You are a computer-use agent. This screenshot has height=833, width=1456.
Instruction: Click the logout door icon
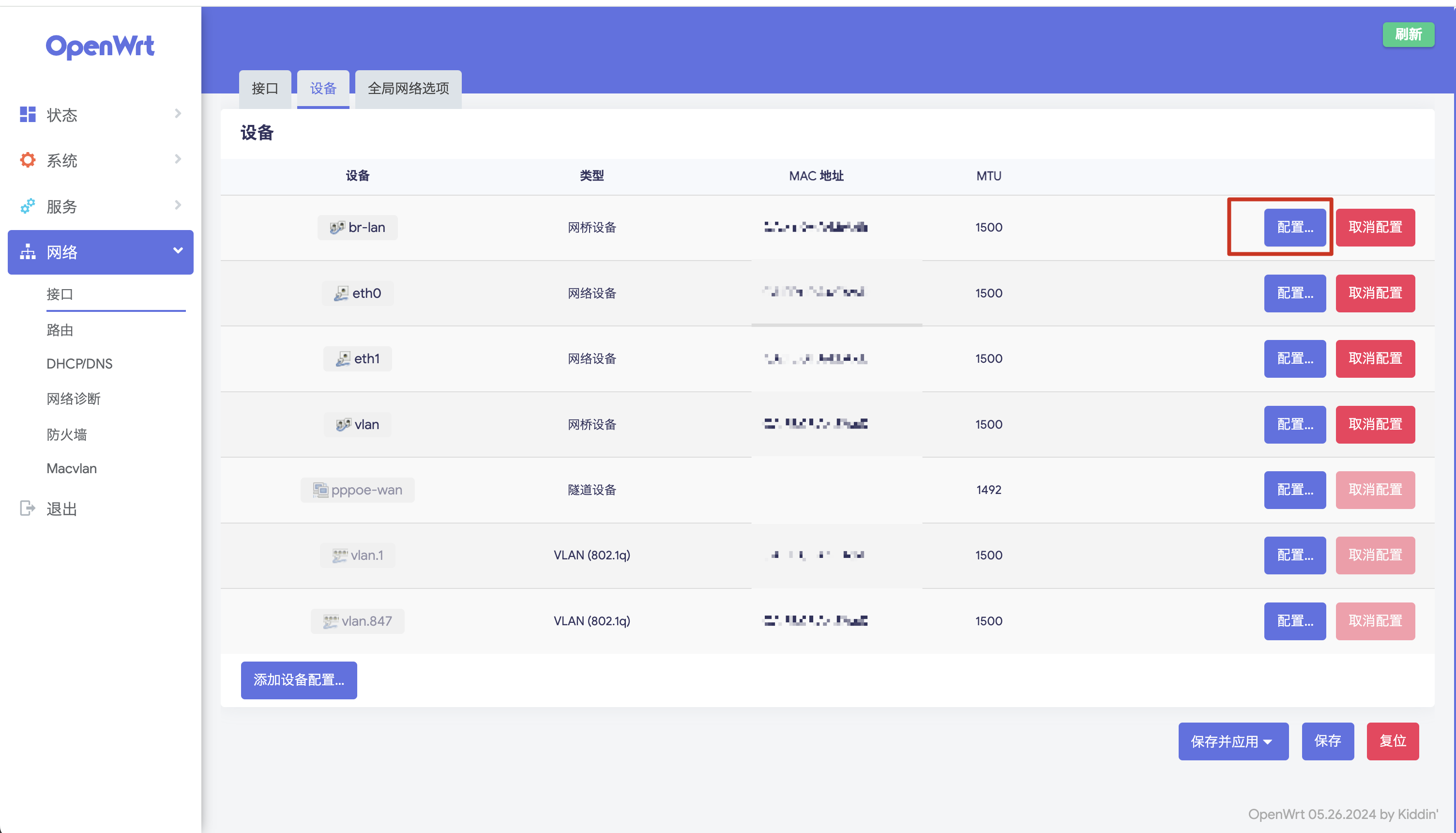(28, 508)
